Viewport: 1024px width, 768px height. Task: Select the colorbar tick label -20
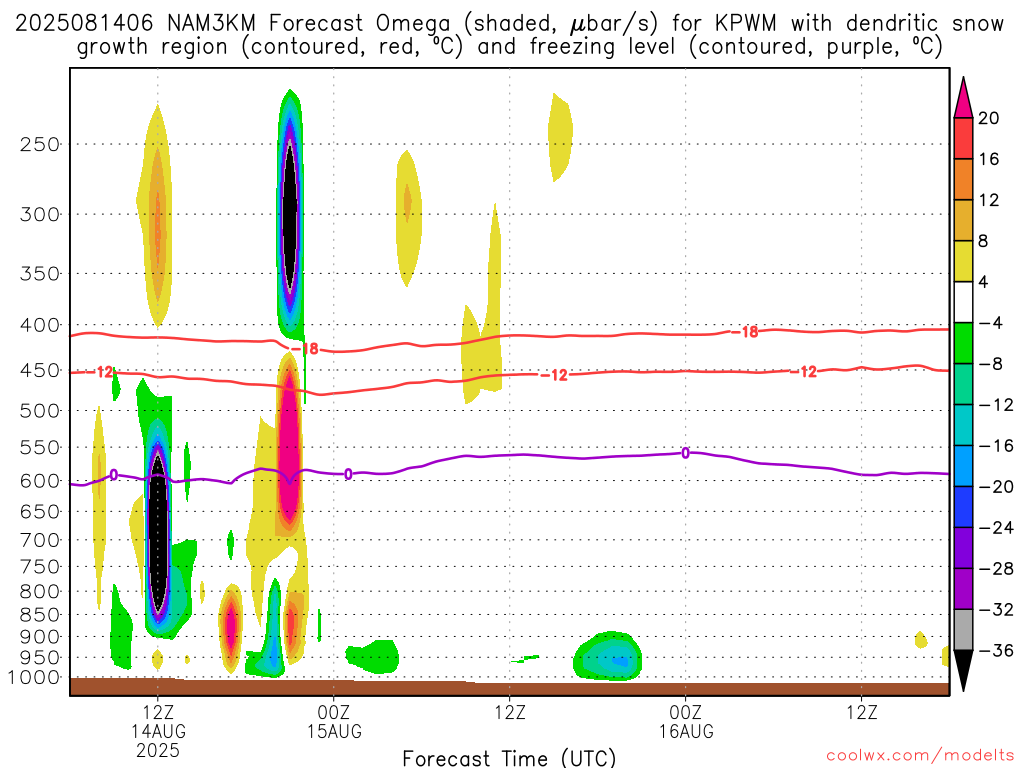coord(996,487)
